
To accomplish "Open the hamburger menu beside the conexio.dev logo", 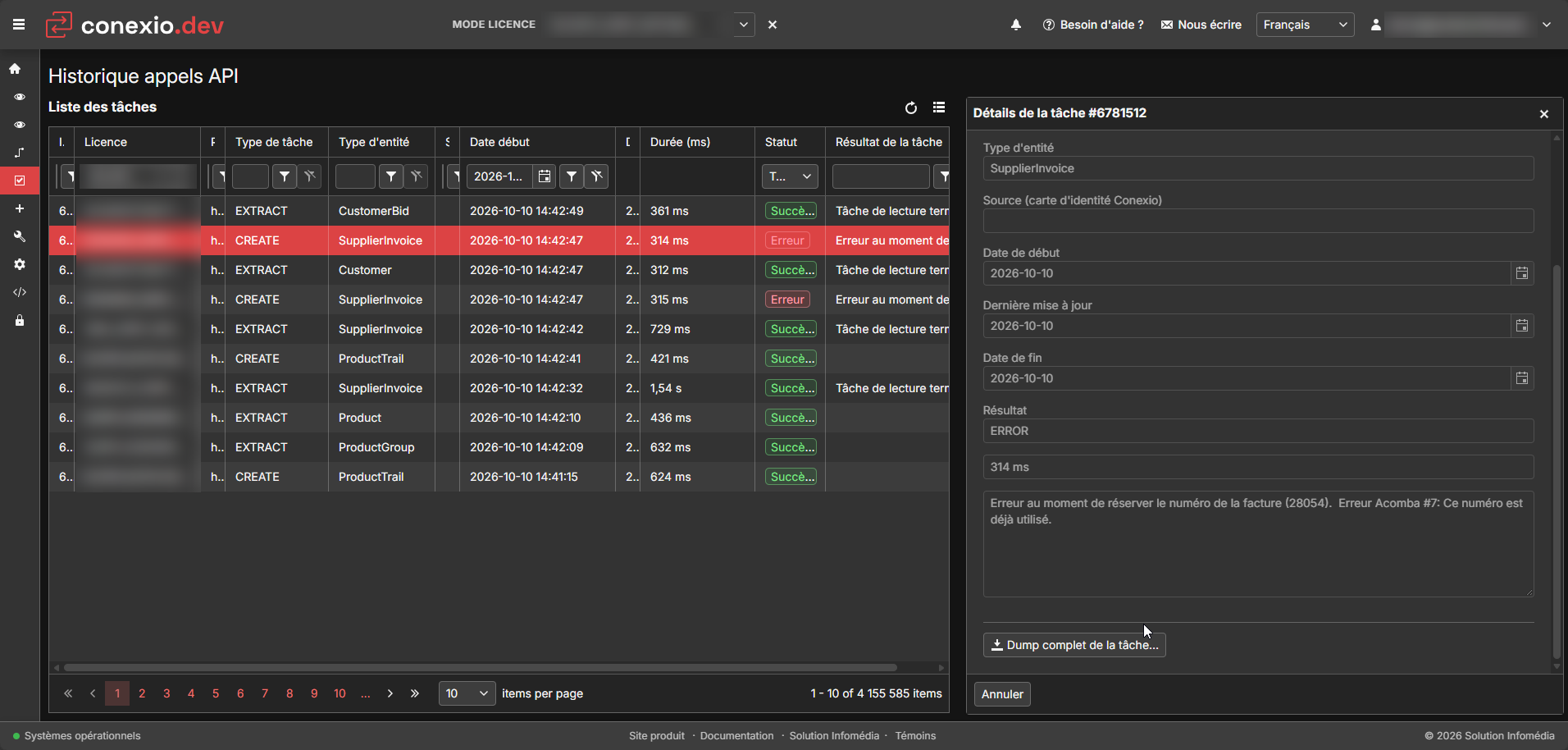I will pyautogui.click(x=19, y=25).
